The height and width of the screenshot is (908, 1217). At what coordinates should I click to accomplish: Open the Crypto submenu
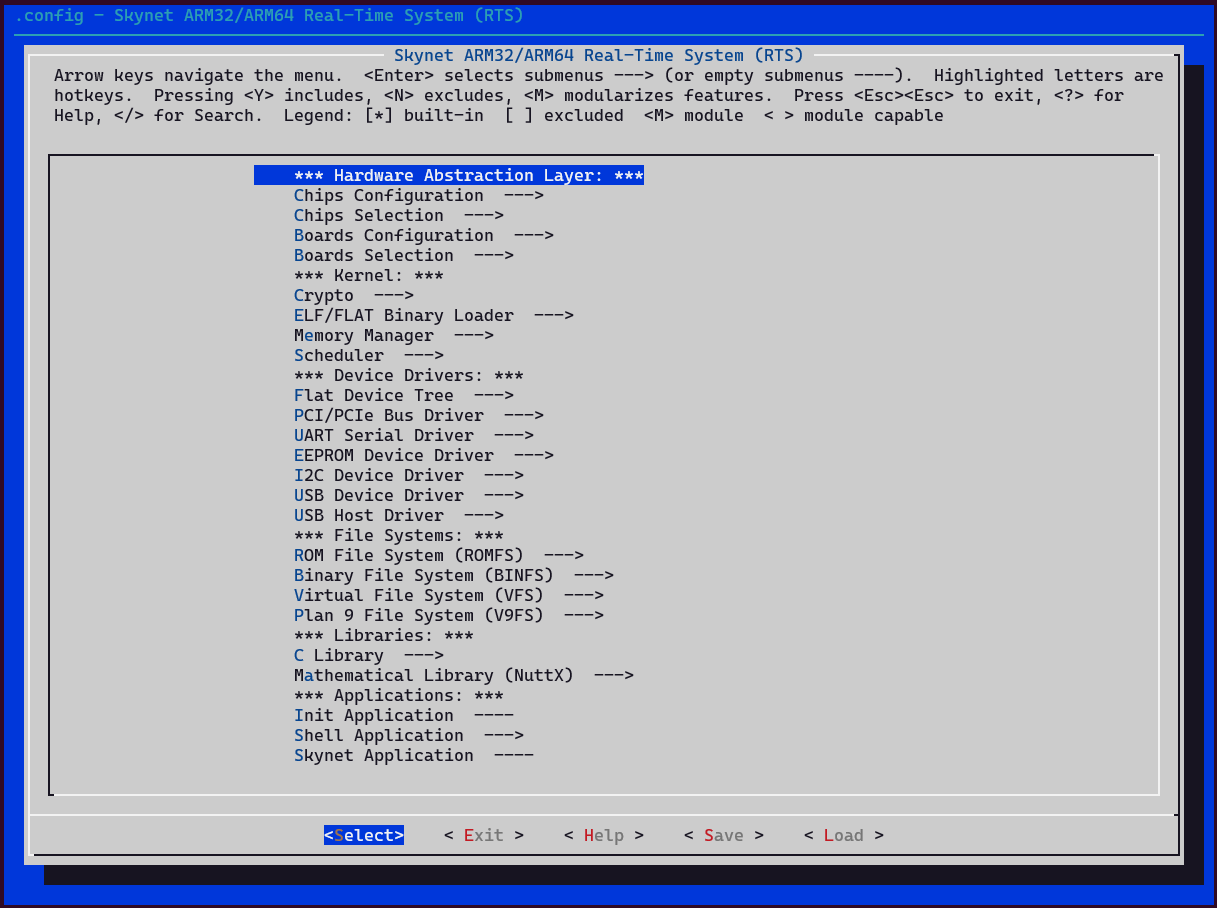[x=353, y=295]
